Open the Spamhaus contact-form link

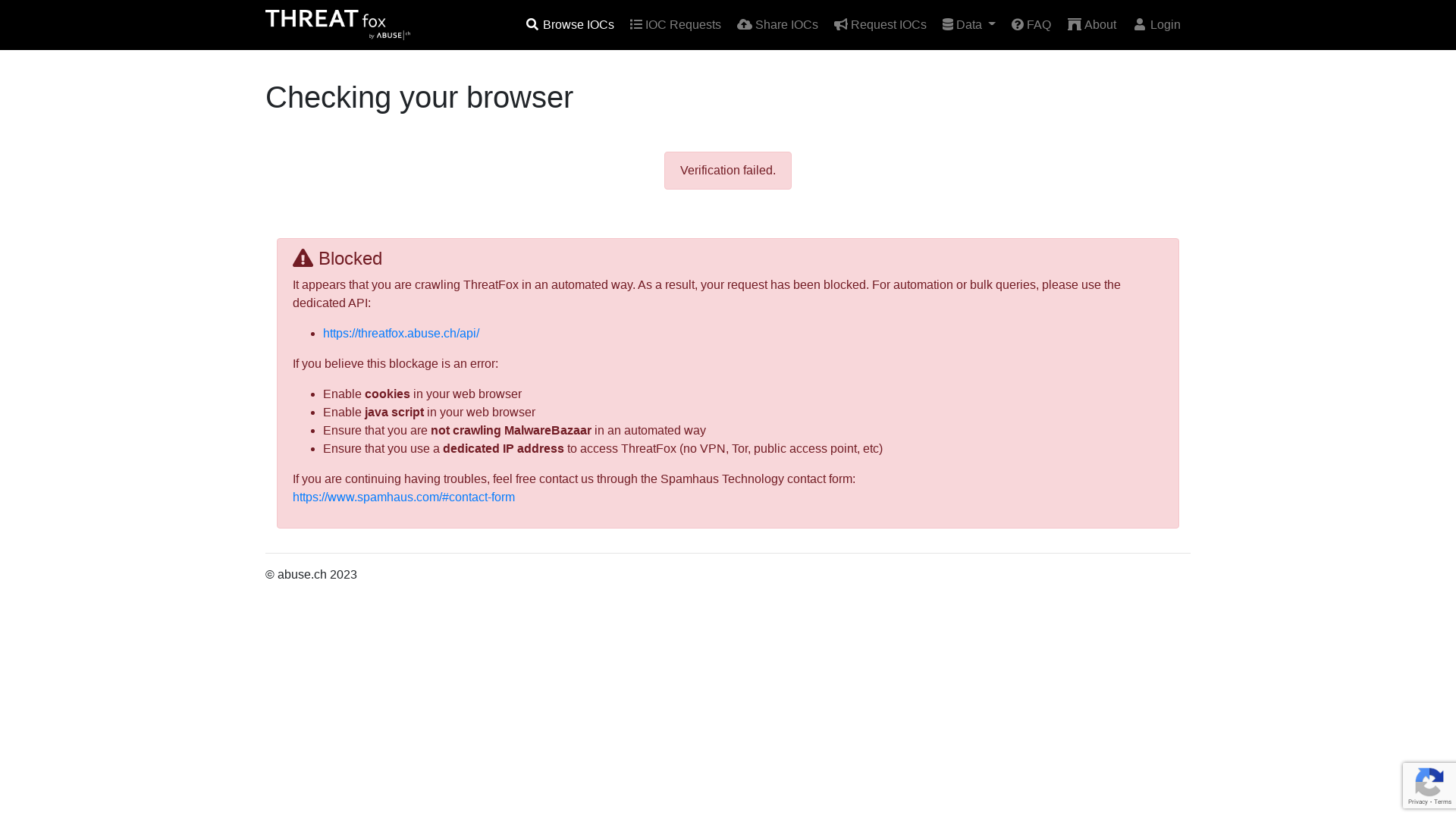(403, 497)
